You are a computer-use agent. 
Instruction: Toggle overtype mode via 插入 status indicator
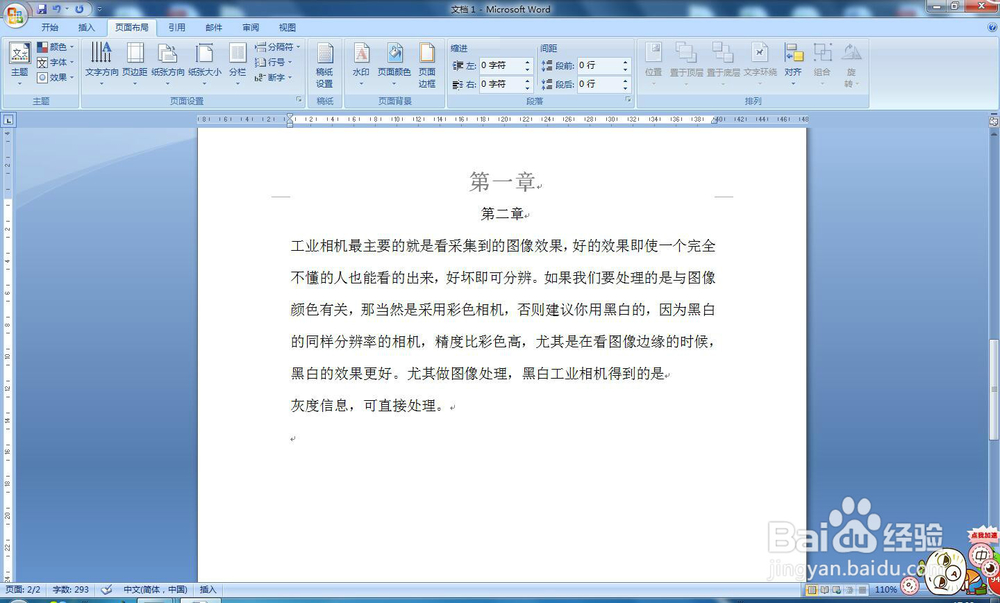coord(208,590)
